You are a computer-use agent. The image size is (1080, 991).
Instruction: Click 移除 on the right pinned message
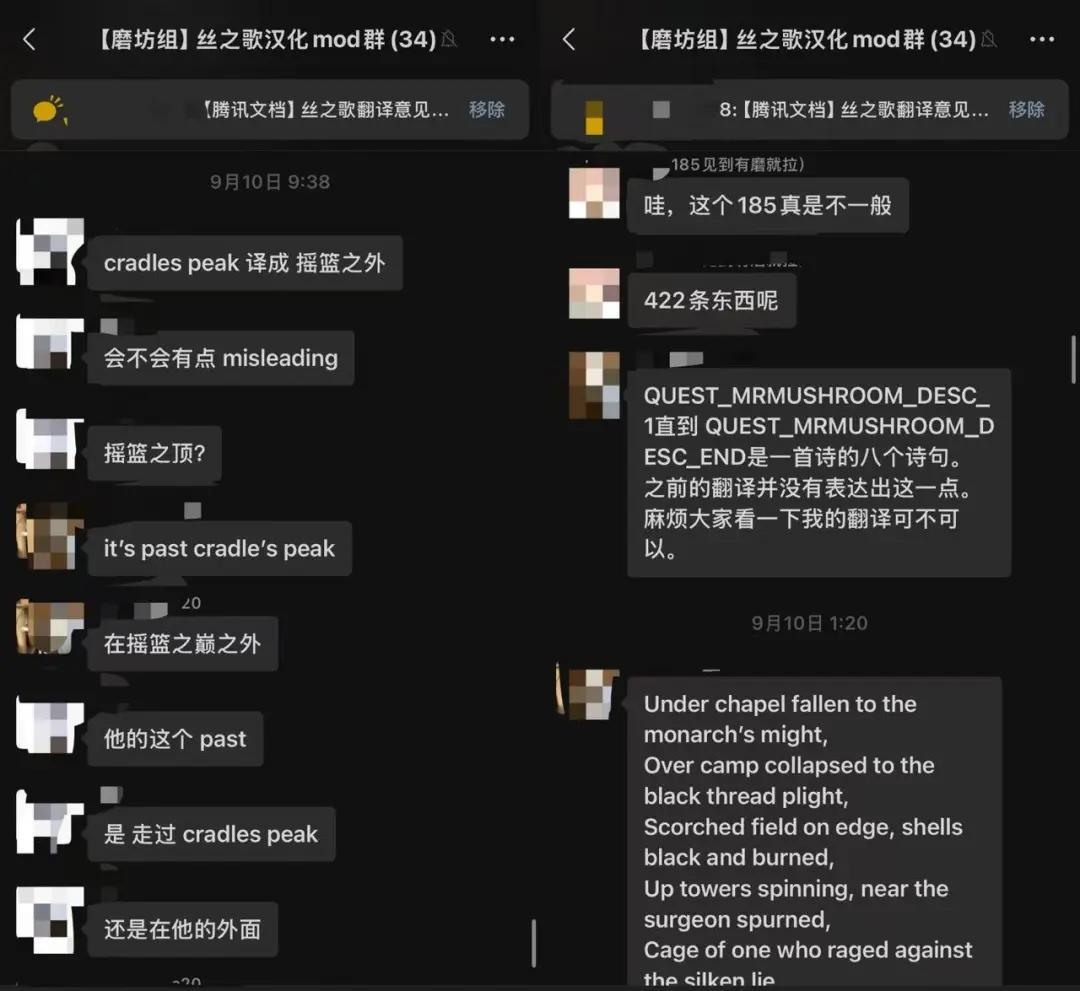pyautogui.click(x=1026, y=109)
